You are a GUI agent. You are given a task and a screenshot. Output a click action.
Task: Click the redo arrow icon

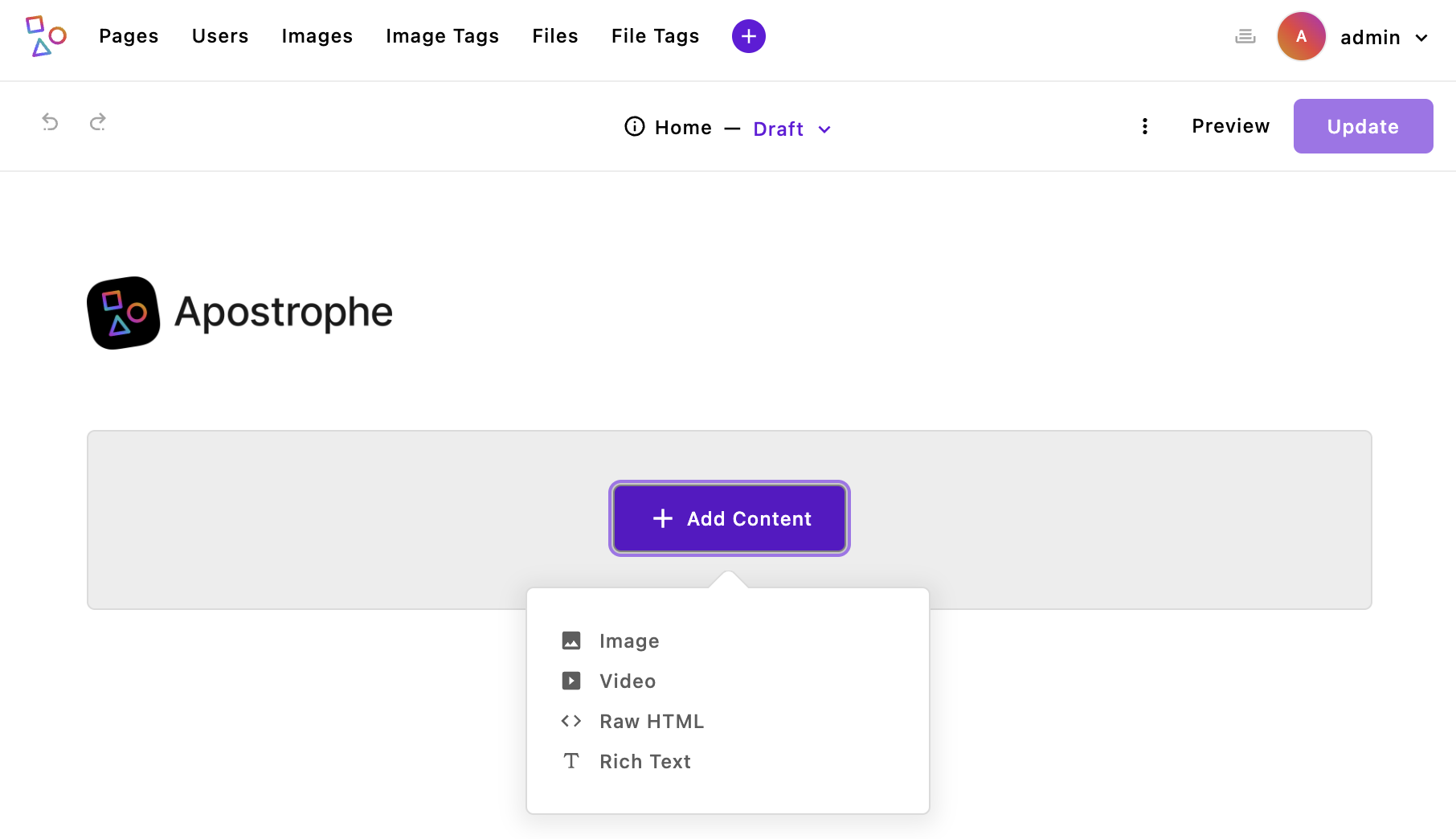[x=97, y=122]
